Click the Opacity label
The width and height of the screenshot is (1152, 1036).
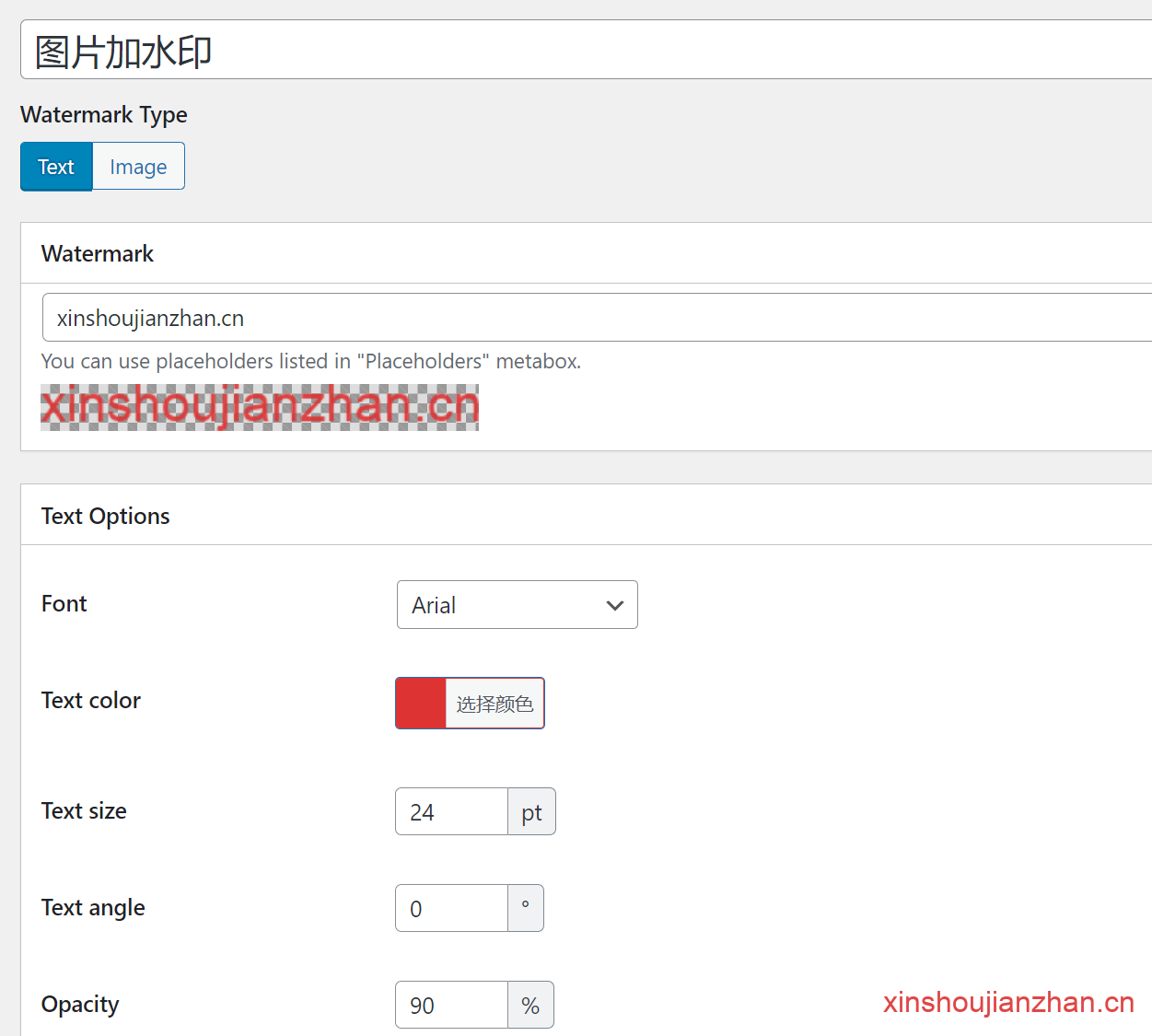point(80,1005)
